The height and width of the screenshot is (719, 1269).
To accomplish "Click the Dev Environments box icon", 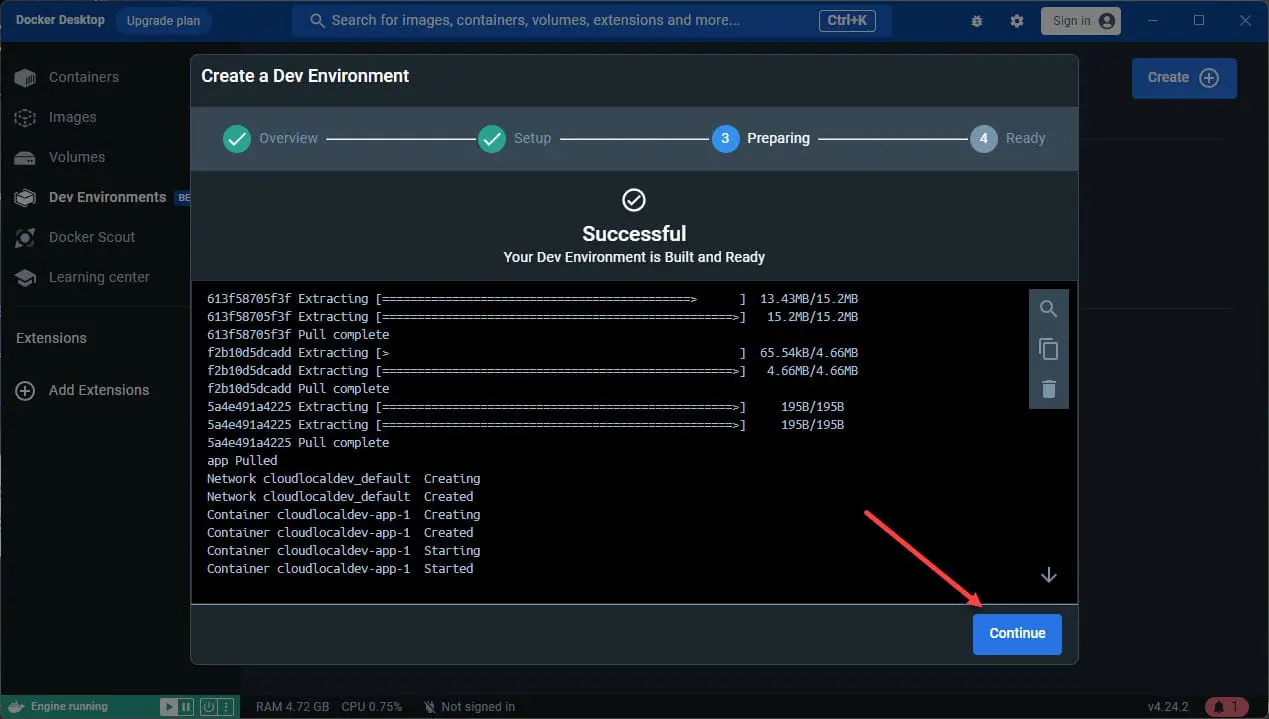I will pyautogui.click(x=25, y=197).
